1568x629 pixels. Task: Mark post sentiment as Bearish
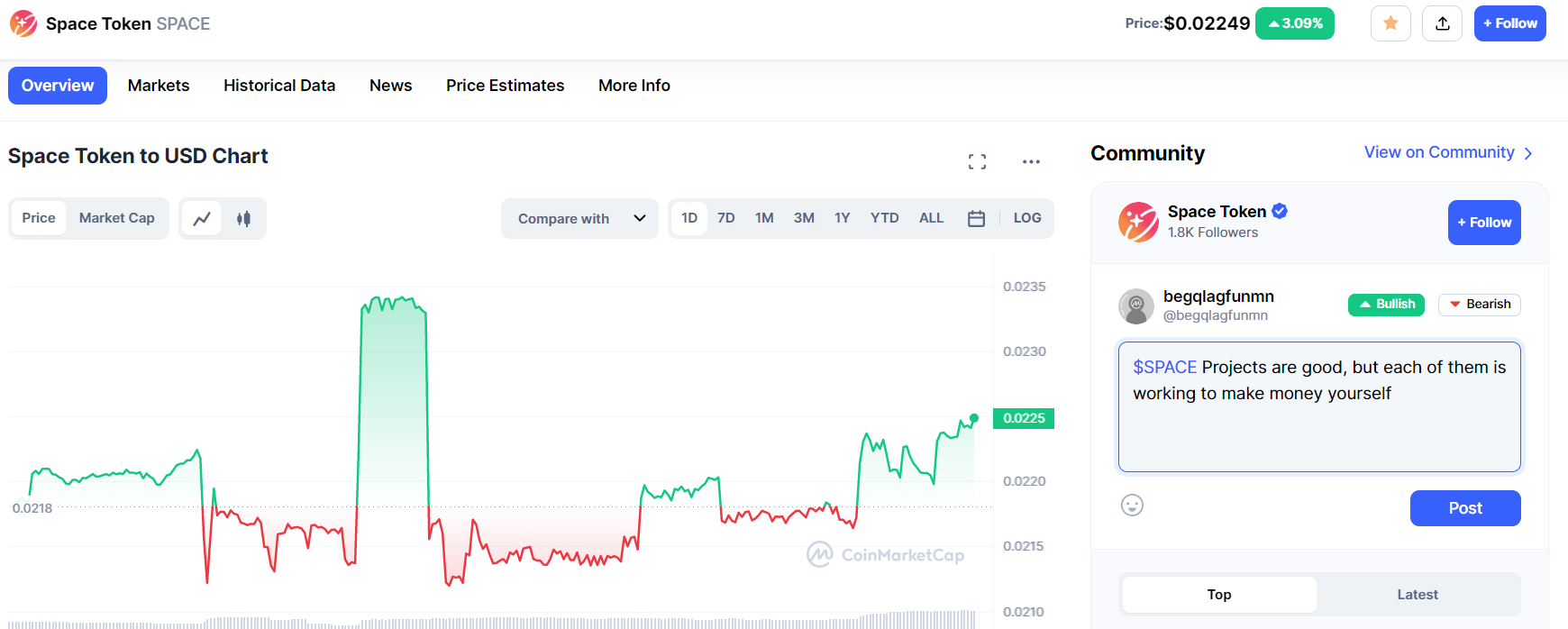[1480, 305]
